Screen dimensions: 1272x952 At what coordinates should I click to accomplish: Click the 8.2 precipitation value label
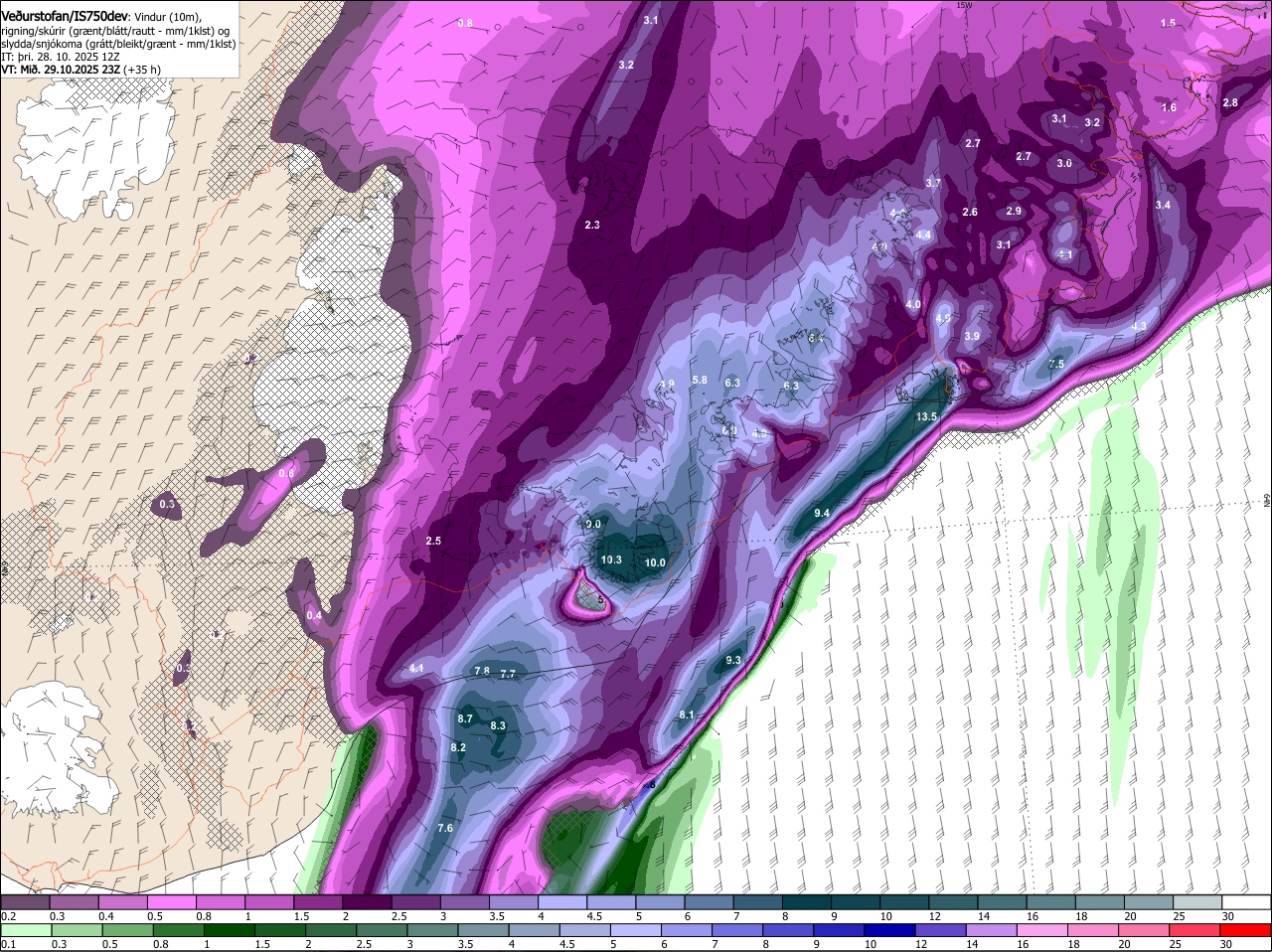458,747
